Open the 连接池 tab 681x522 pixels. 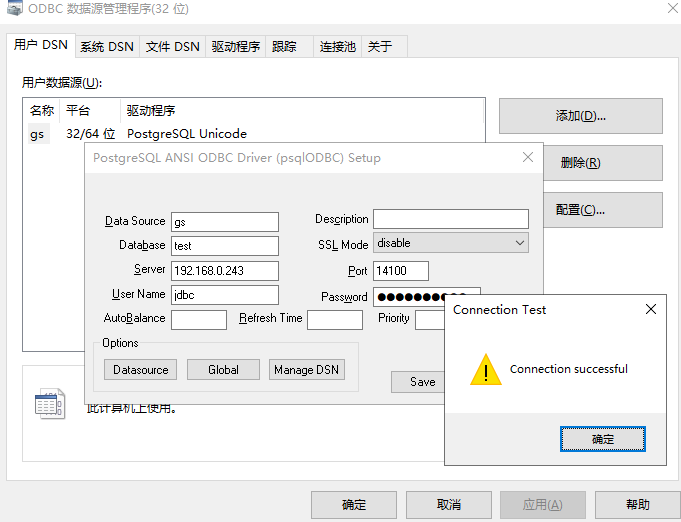337,46
